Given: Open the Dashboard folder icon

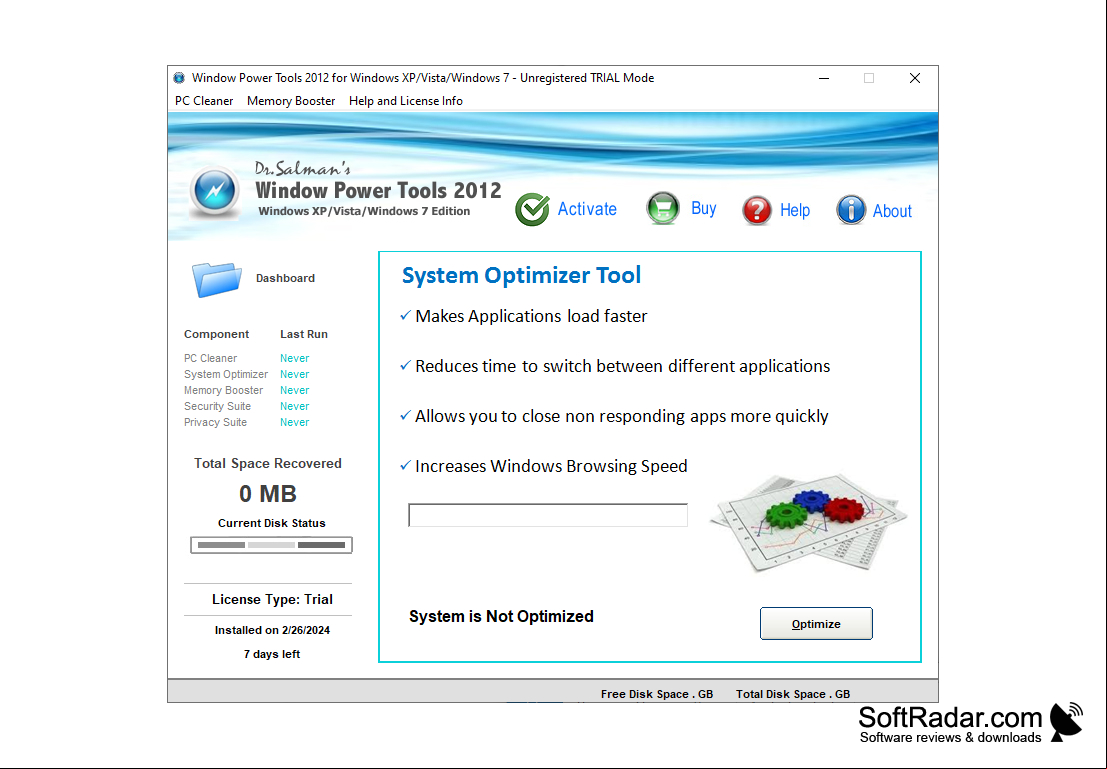Looking at the screenshot, I should click(216, 279).
